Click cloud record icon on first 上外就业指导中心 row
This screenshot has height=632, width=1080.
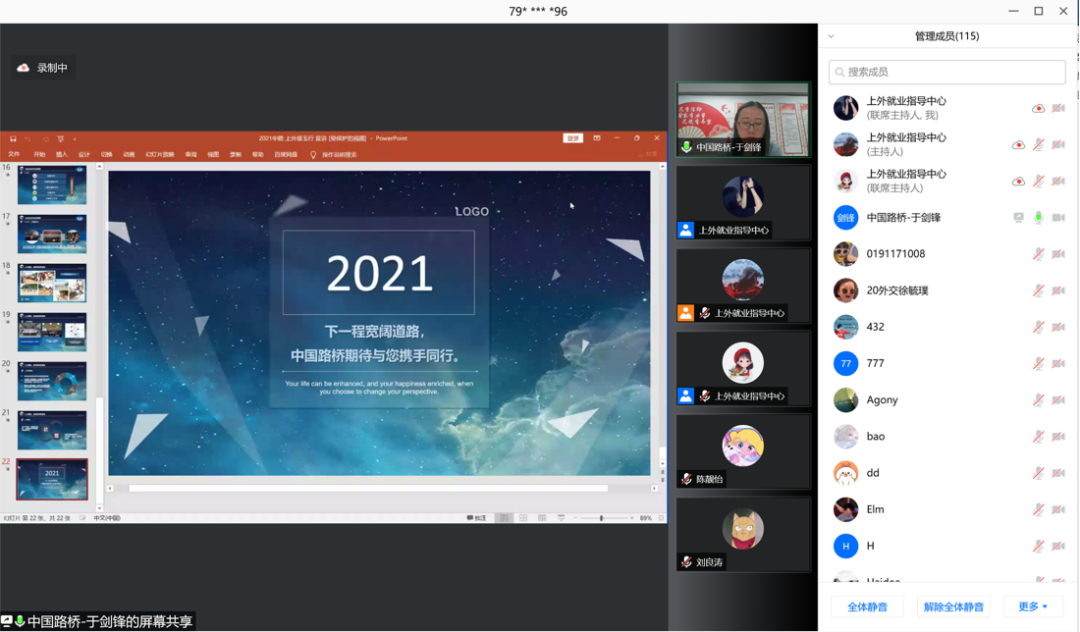[1038, 108]
